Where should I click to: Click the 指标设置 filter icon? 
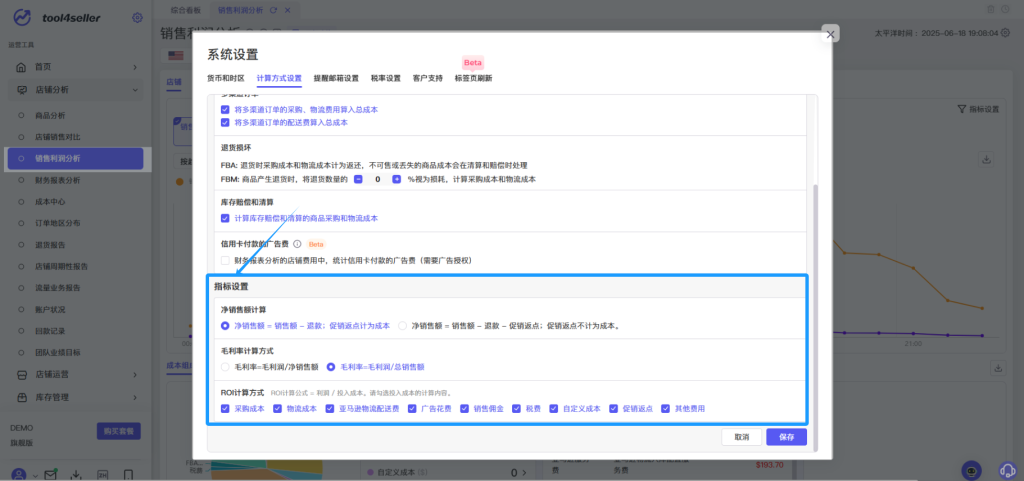pyautogui.click(x=961, y=109)
